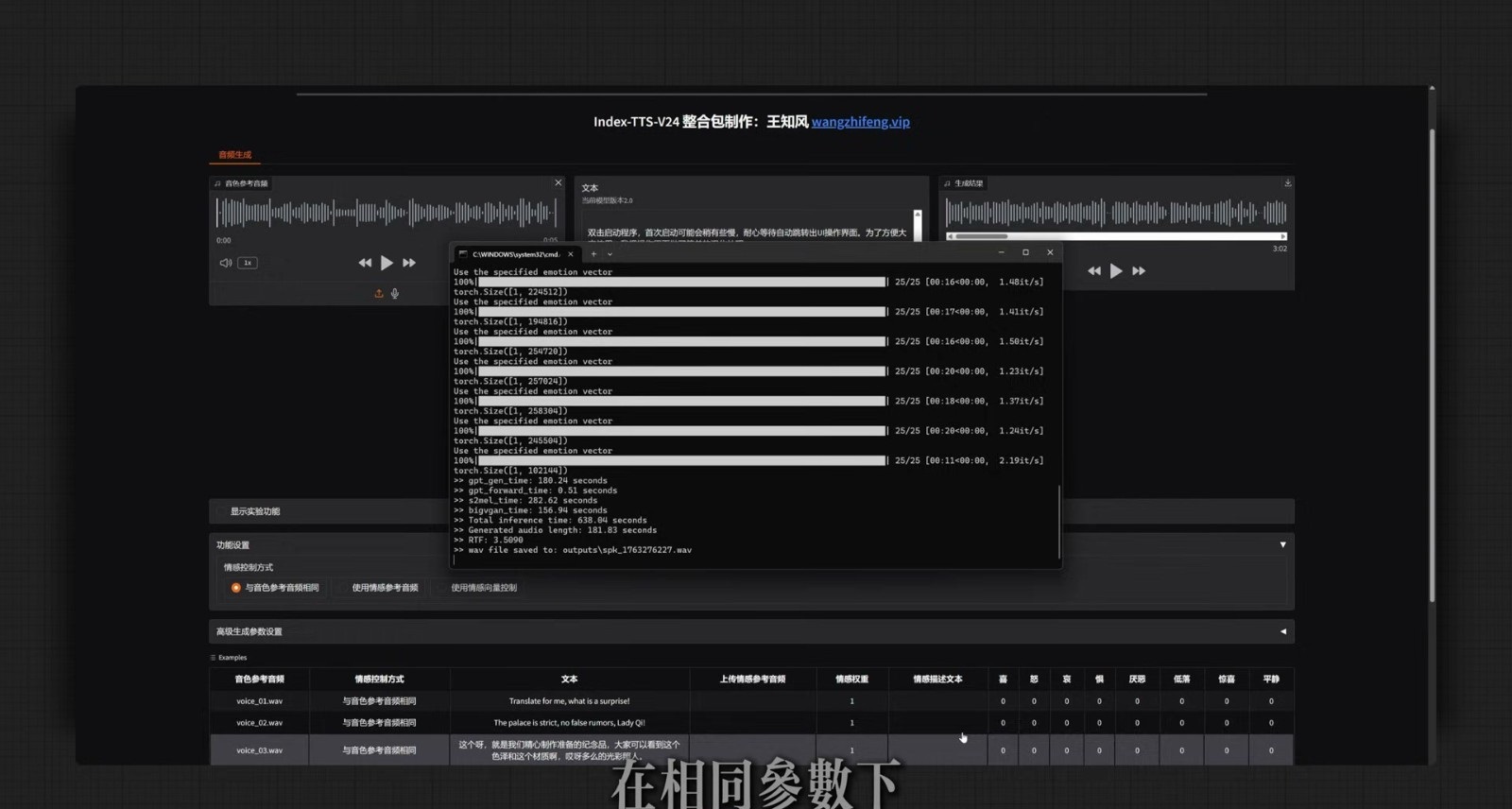The width and height of the screenshot is (1512, 809).
Task: Open the terminal new-tab dropdown arrow
Action: tap(610, 253)
